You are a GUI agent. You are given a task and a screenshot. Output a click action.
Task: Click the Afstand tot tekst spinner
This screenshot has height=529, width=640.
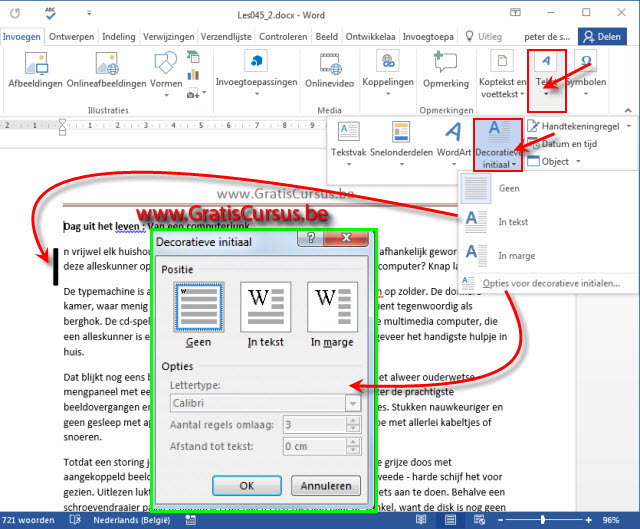[x=353, y=446]
